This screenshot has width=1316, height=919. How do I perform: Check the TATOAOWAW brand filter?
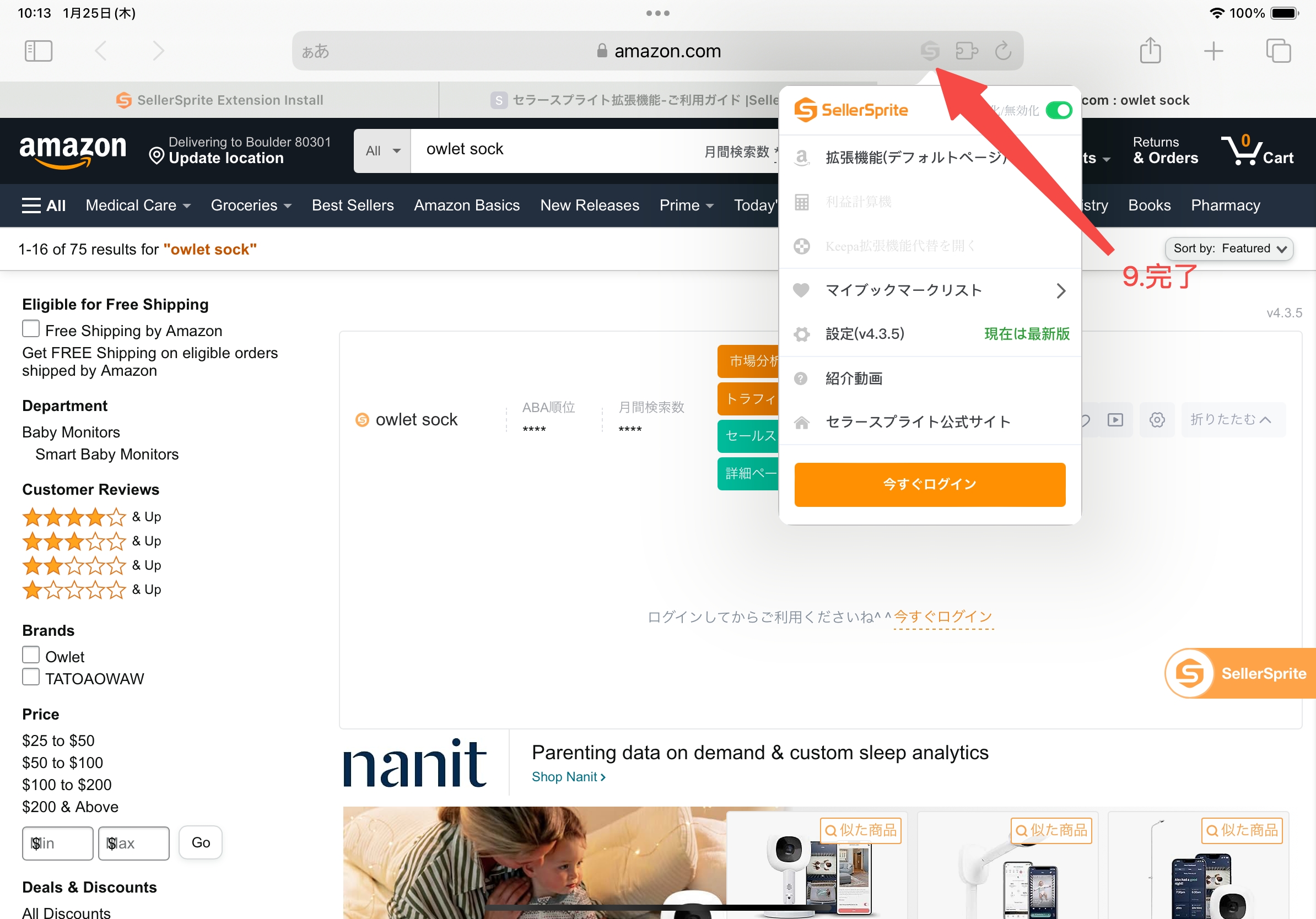[31, 677]
